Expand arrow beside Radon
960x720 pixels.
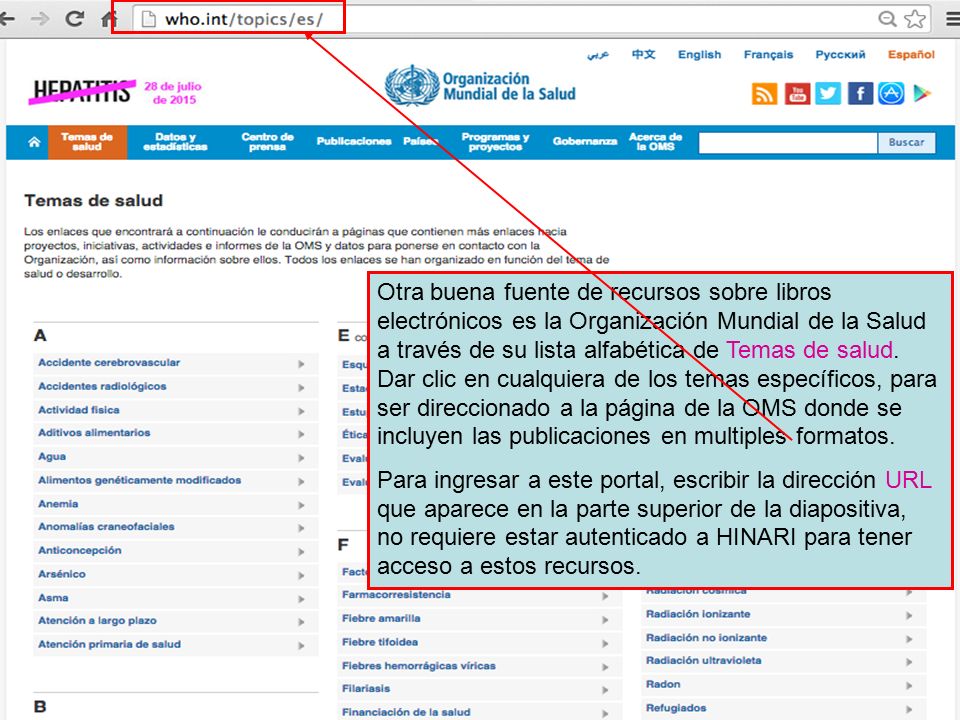pyautogui.click(x=909, y=686)
